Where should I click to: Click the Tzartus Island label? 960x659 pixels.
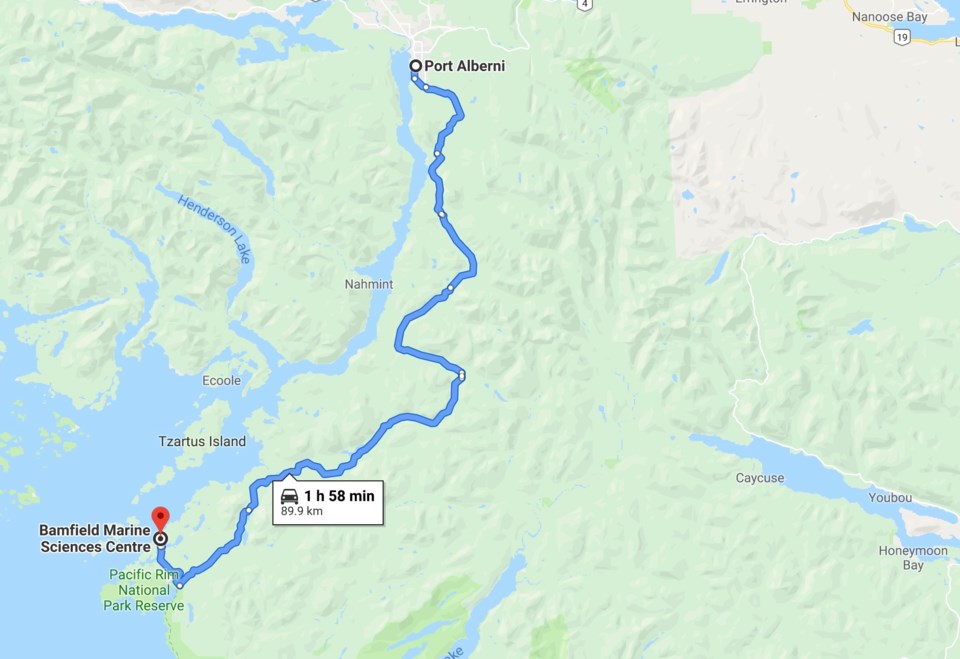202,441
